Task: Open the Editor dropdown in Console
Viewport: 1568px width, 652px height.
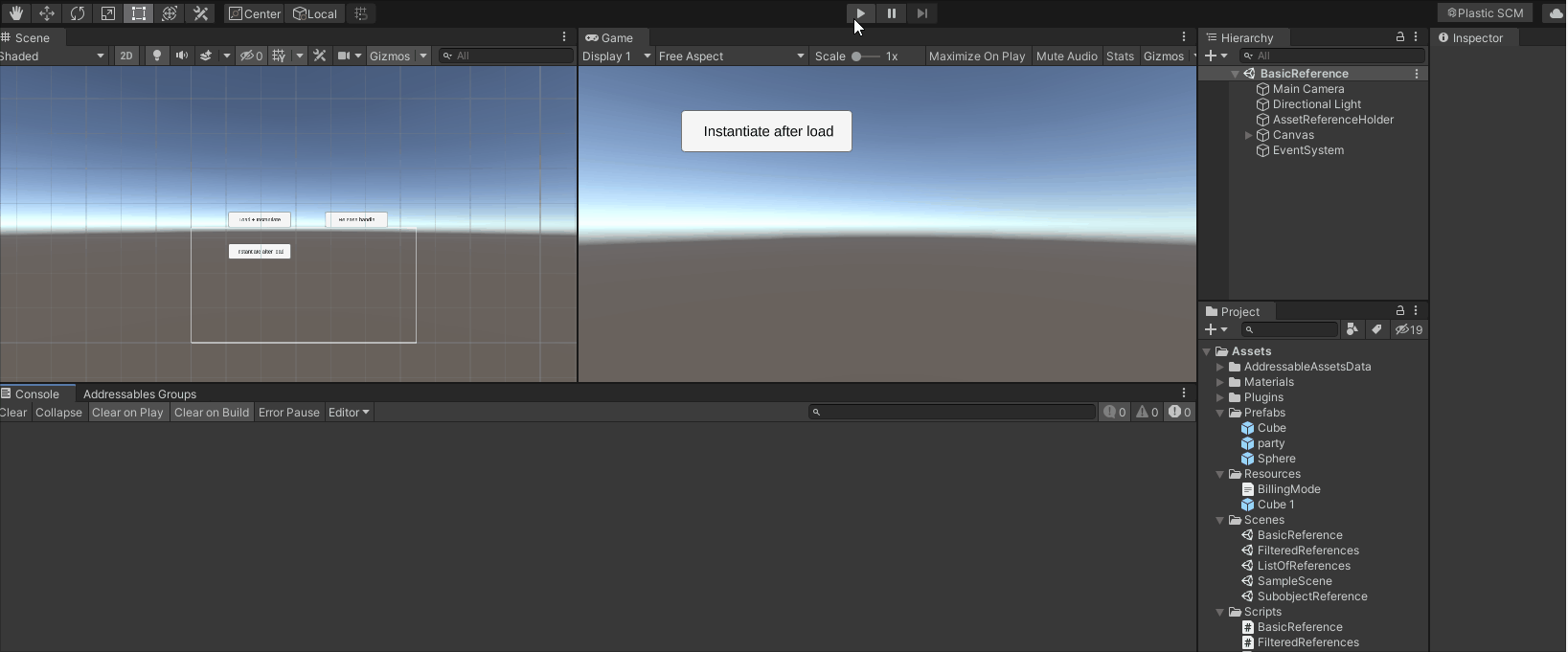Action: tap(349, 412)
